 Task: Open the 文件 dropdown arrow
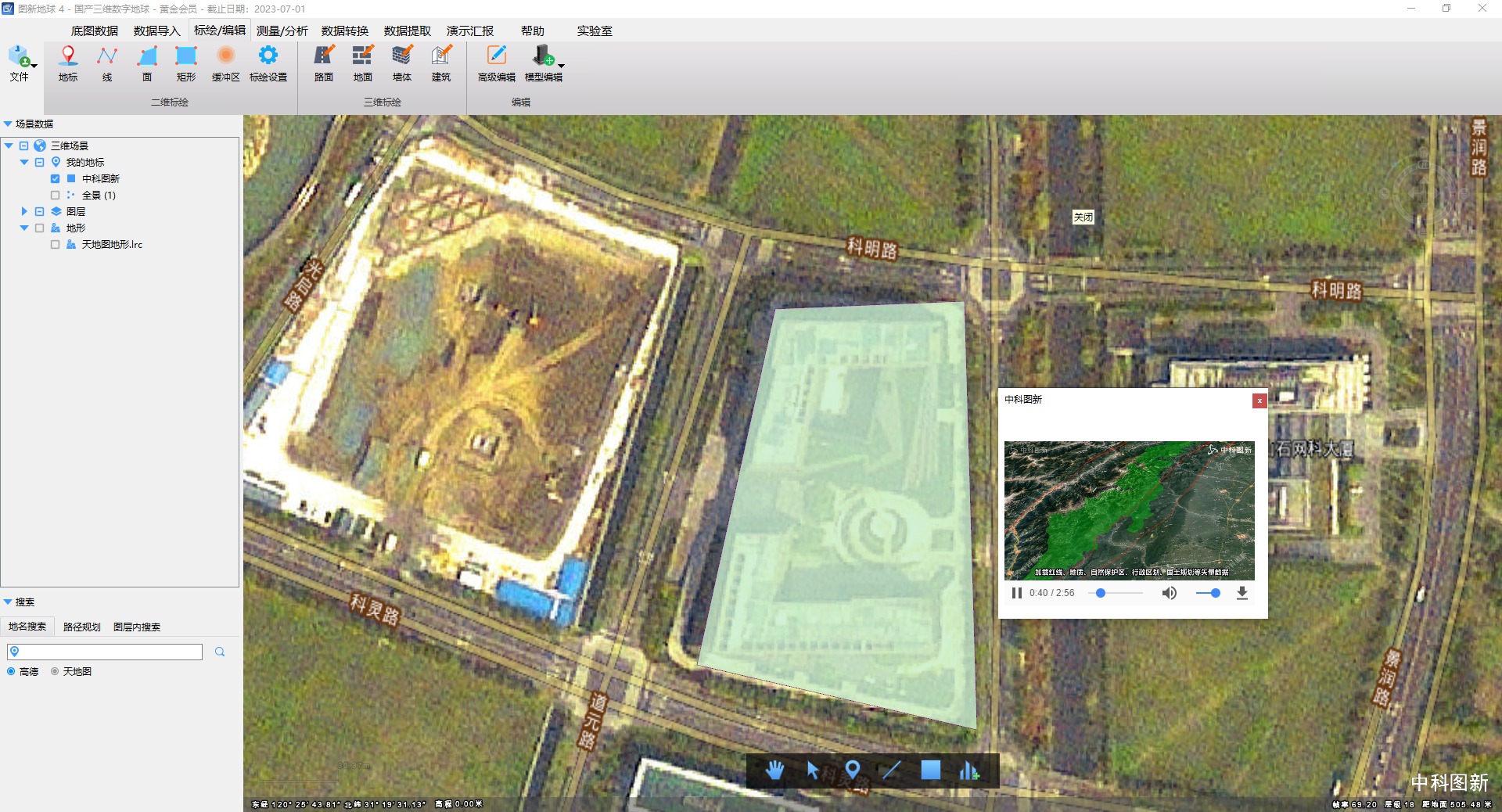click(34, 66)
